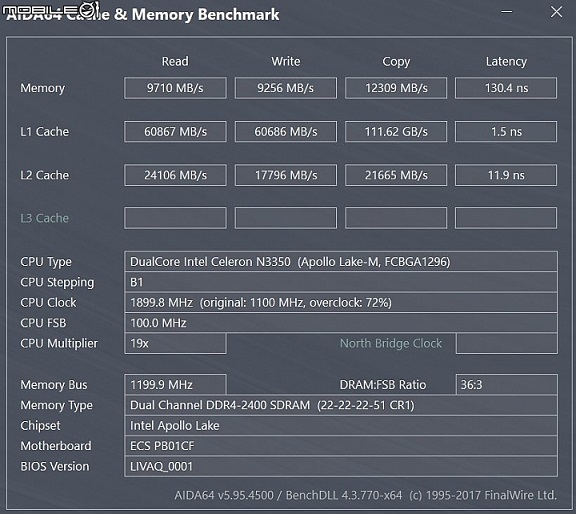Click the Memory Type DDR4-2400 field
This screenshot has height=514, width=576.
(341, 405)
